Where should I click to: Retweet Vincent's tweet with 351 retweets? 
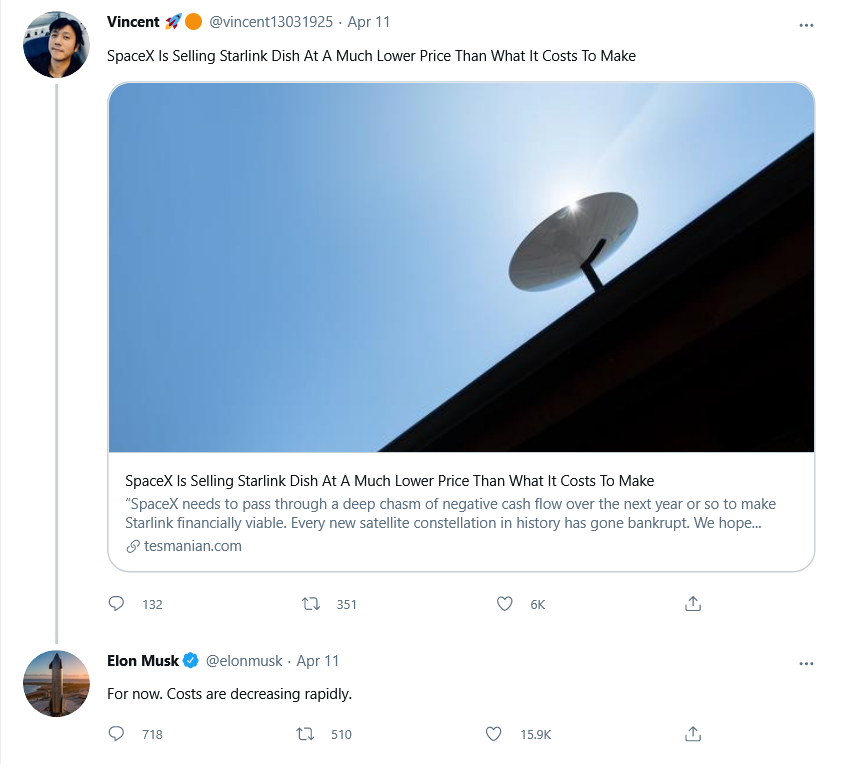tap(311, 604)
